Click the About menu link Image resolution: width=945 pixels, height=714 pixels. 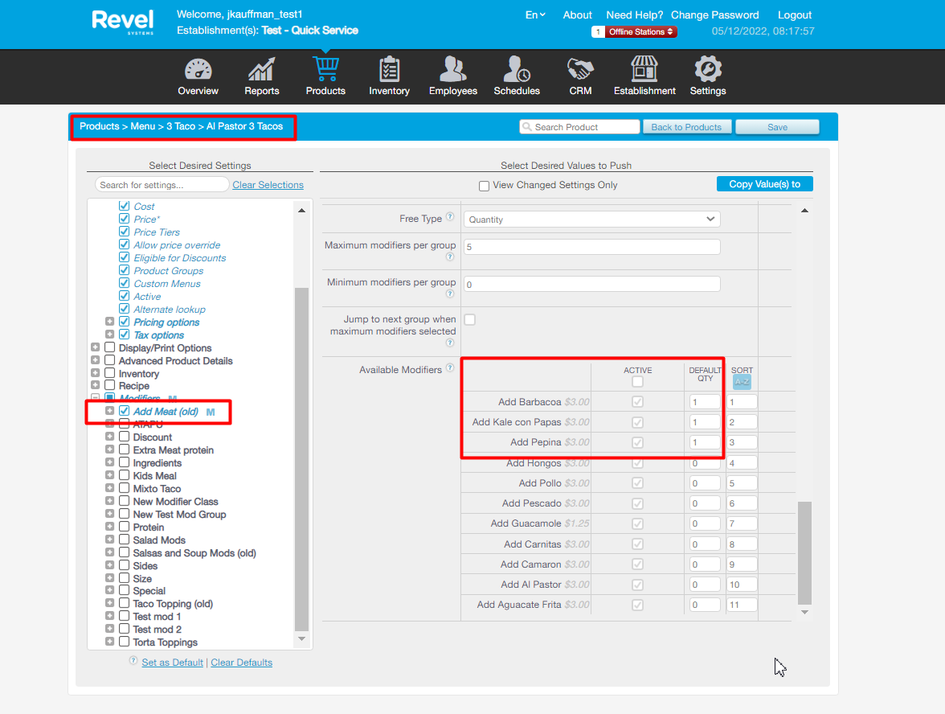(577, 15)
